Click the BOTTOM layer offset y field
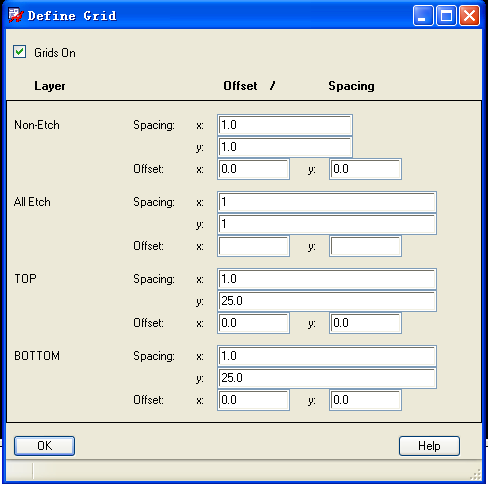Image resolution: width=488 pixels, height=484 pixels. coord(365,400)
